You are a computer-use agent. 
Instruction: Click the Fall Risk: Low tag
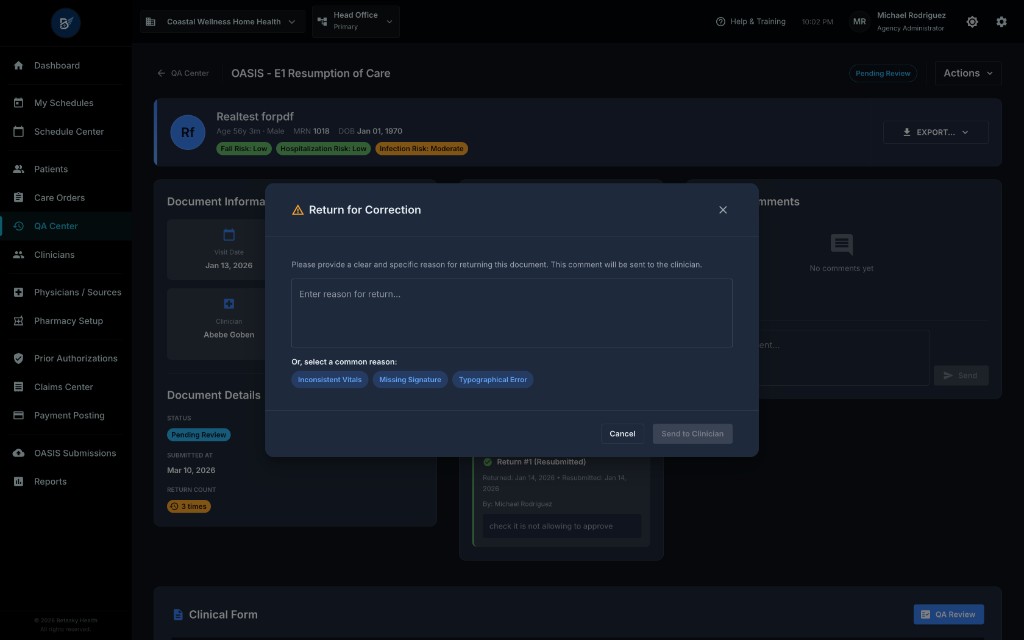pos(244,149)
